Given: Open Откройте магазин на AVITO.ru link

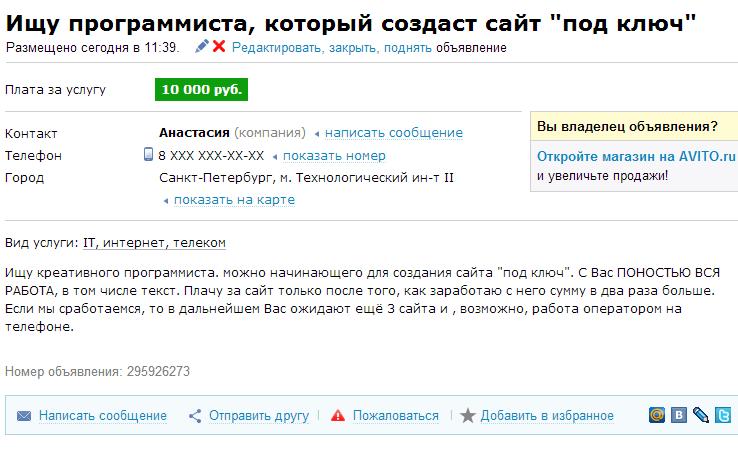Looking at the screenshot, I should (x=636, y=156).
